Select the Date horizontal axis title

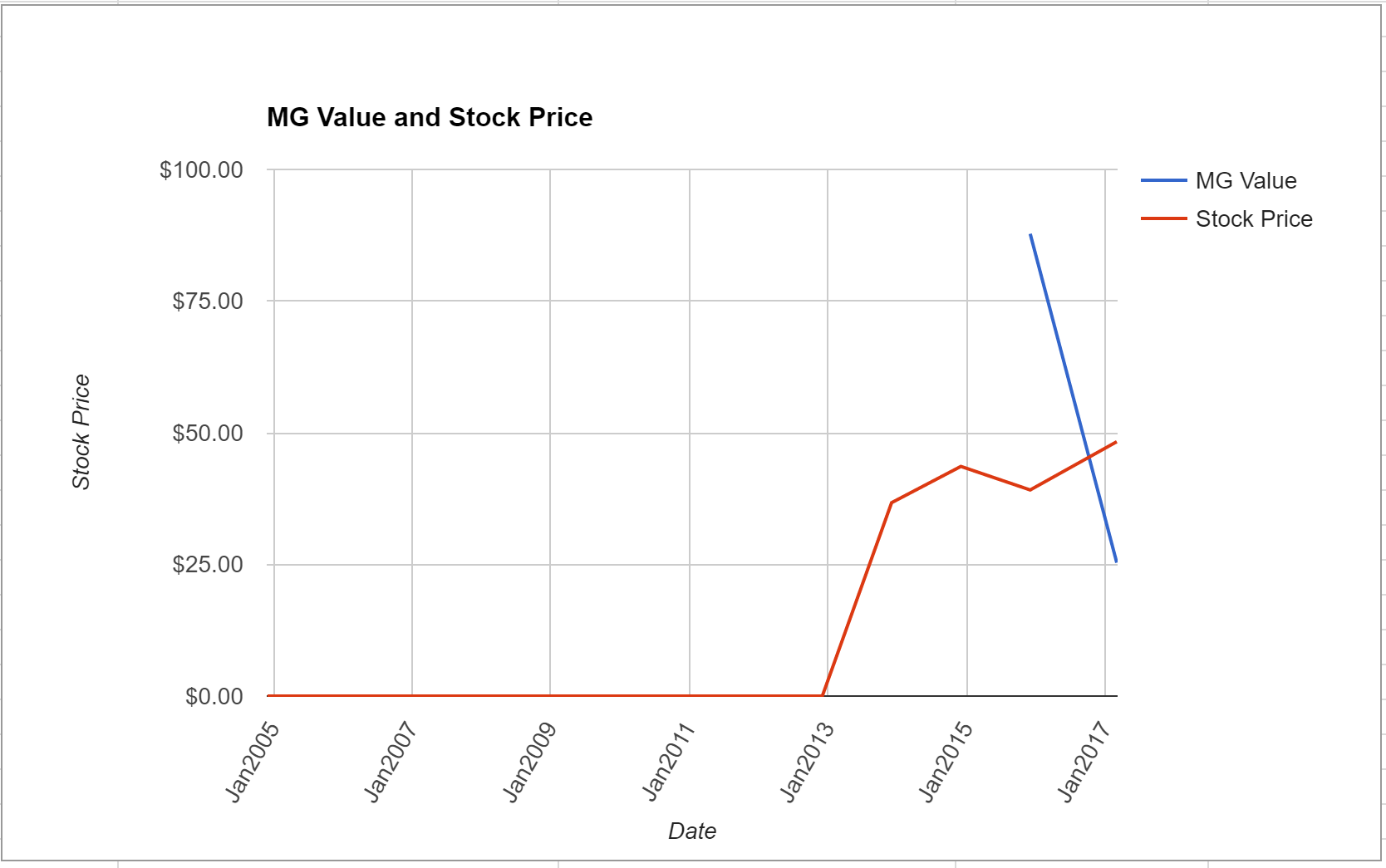click(x=692, y=831)
